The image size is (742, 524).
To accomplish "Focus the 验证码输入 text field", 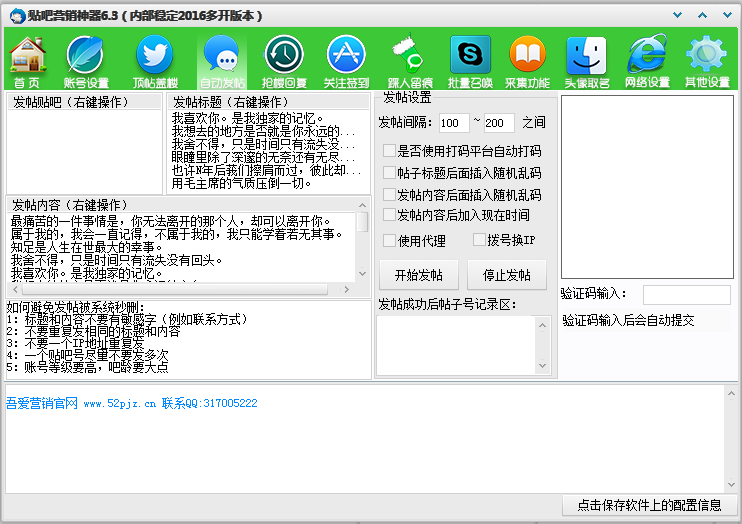I will point(686,294).
